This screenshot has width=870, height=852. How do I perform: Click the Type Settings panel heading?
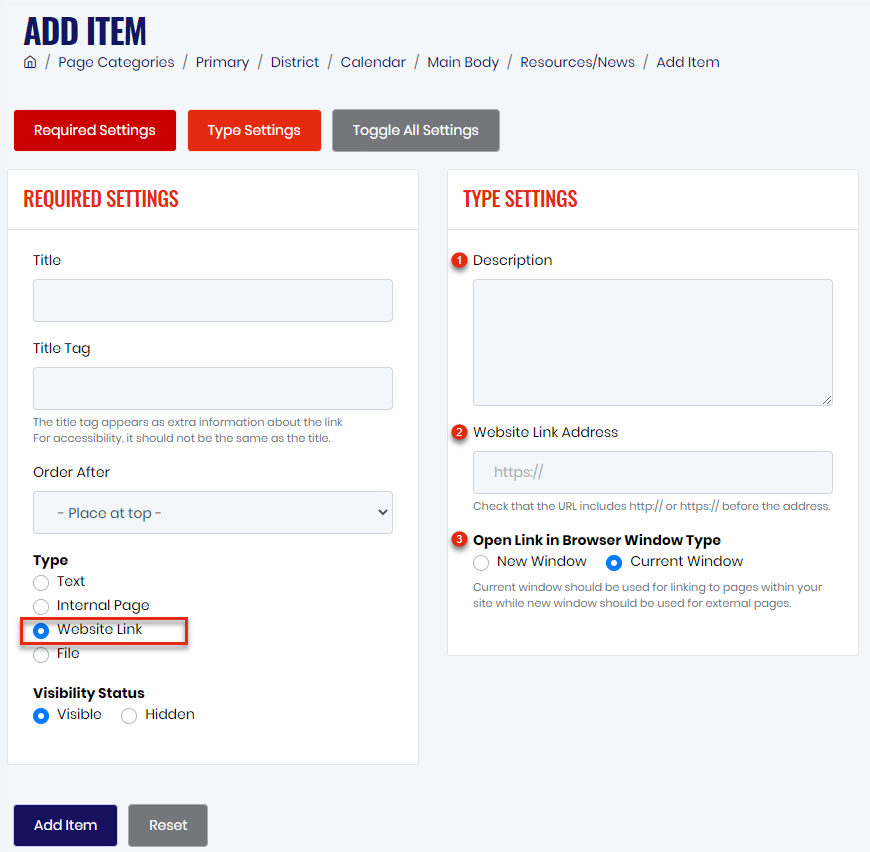pos(520,199)
